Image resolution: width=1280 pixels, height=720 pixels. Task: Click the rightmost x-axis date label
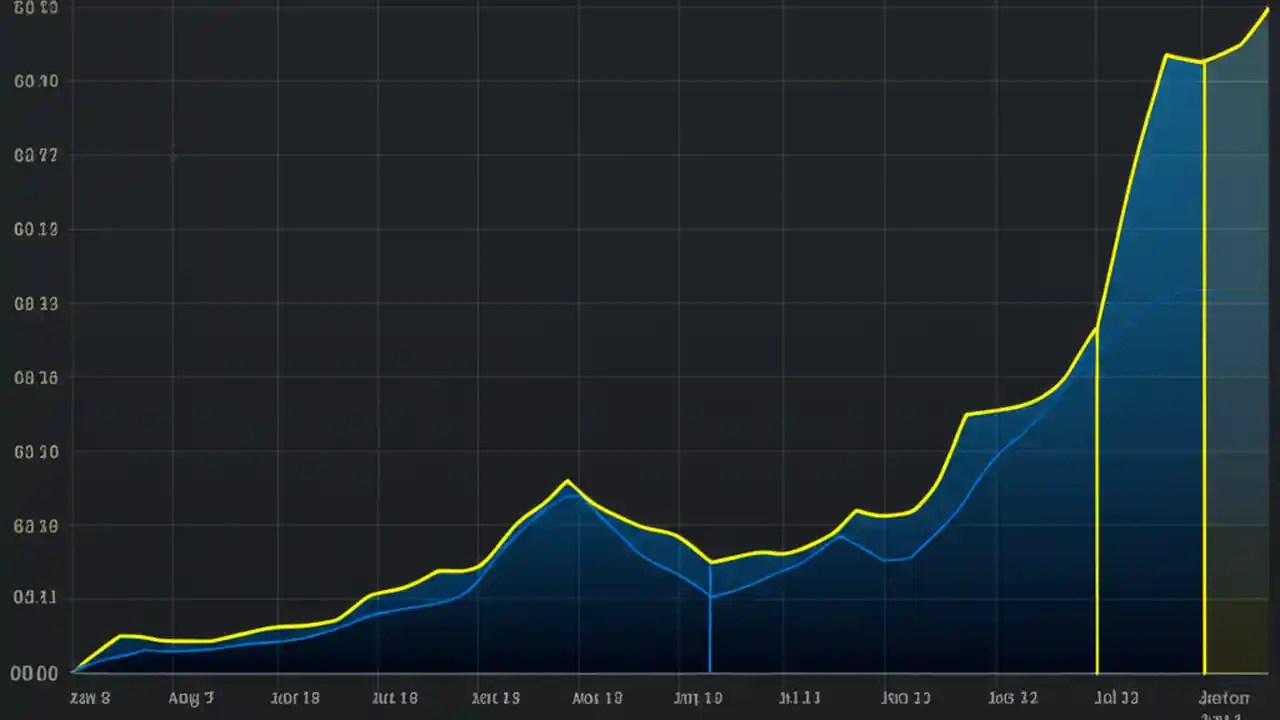[1224, 698]
